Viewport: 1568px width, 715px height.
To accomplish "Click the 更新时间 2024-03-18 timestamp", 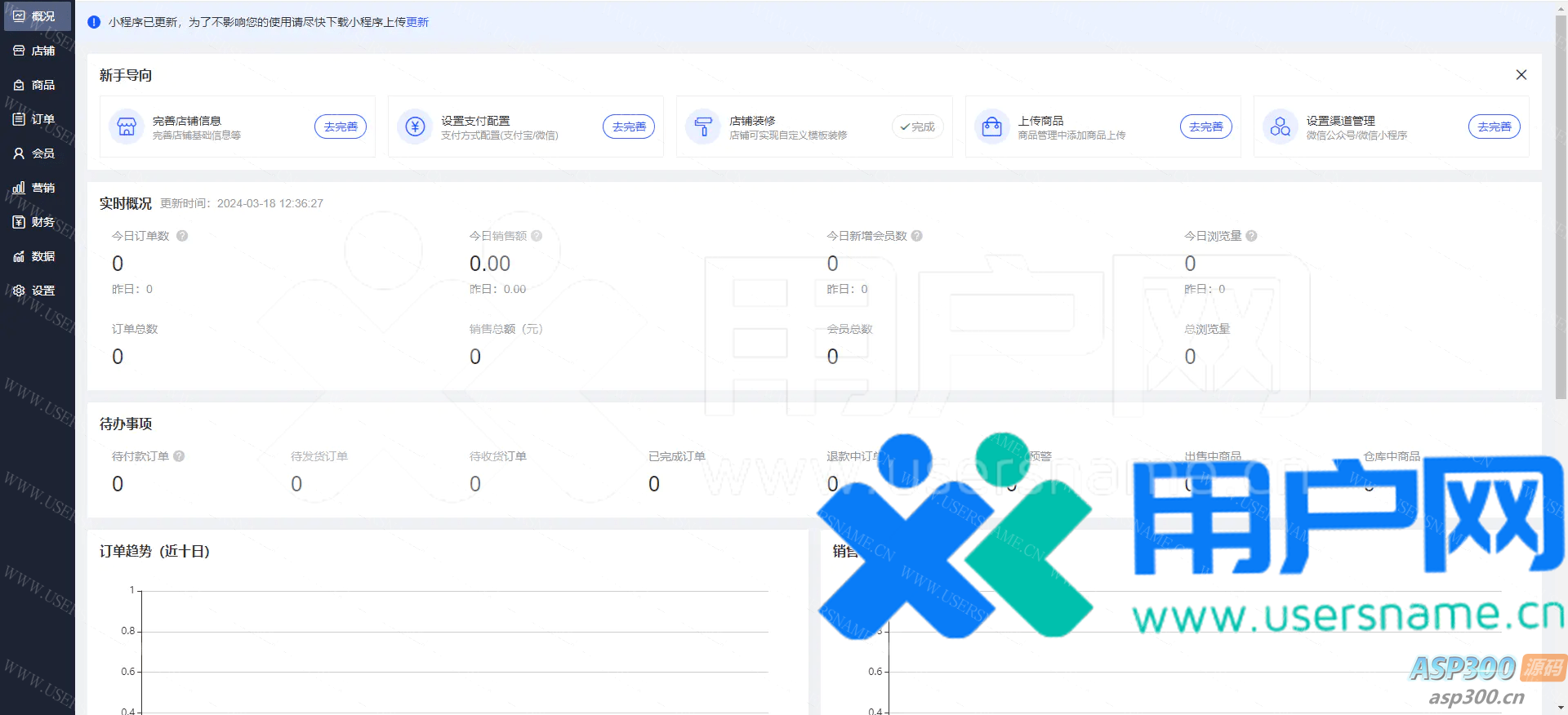I will click(242, 203).
